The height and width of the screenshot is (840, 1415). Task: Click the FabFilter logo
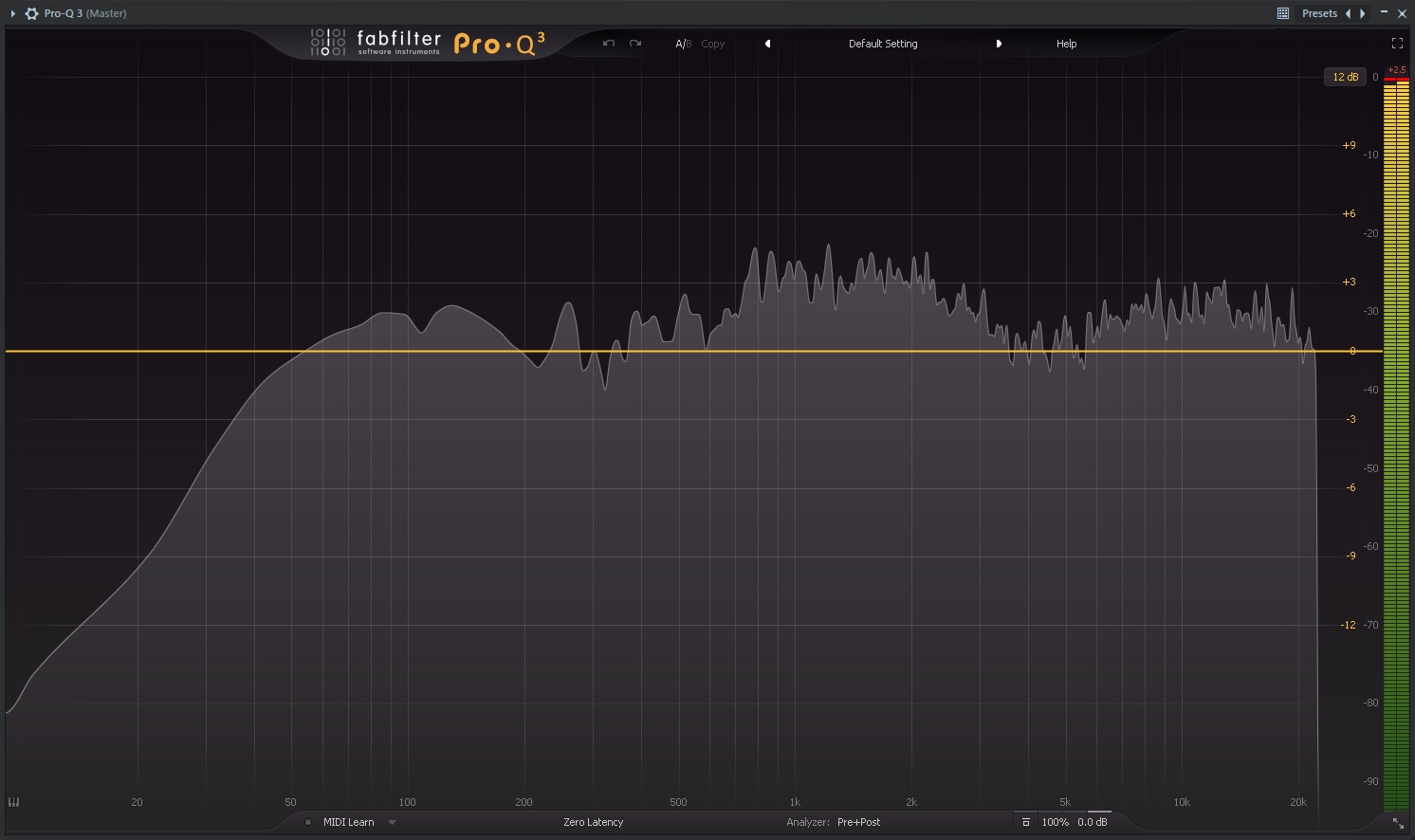point(398,43)
